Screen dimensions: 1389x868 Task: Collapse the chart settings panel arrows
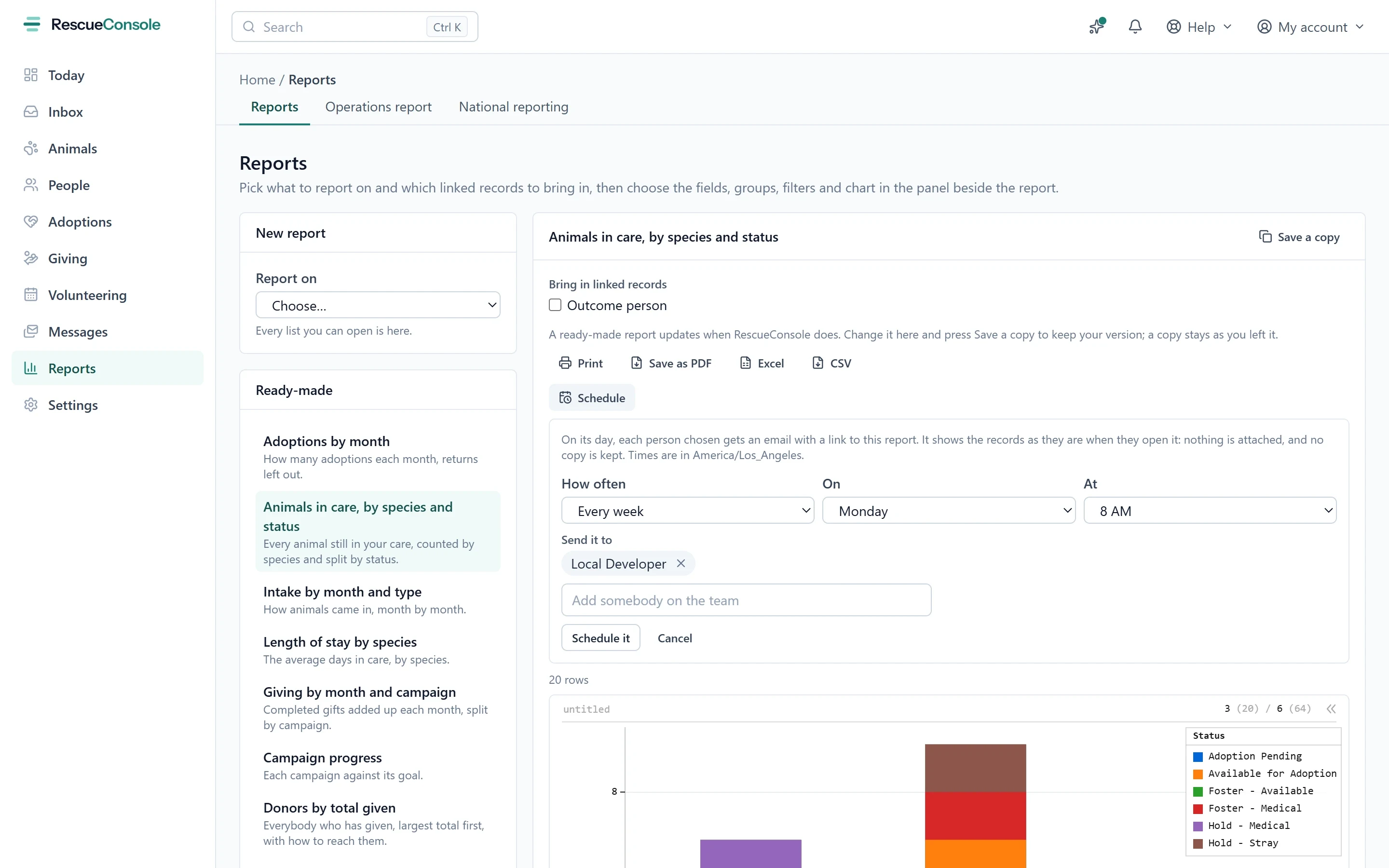tap(1331, 709)
